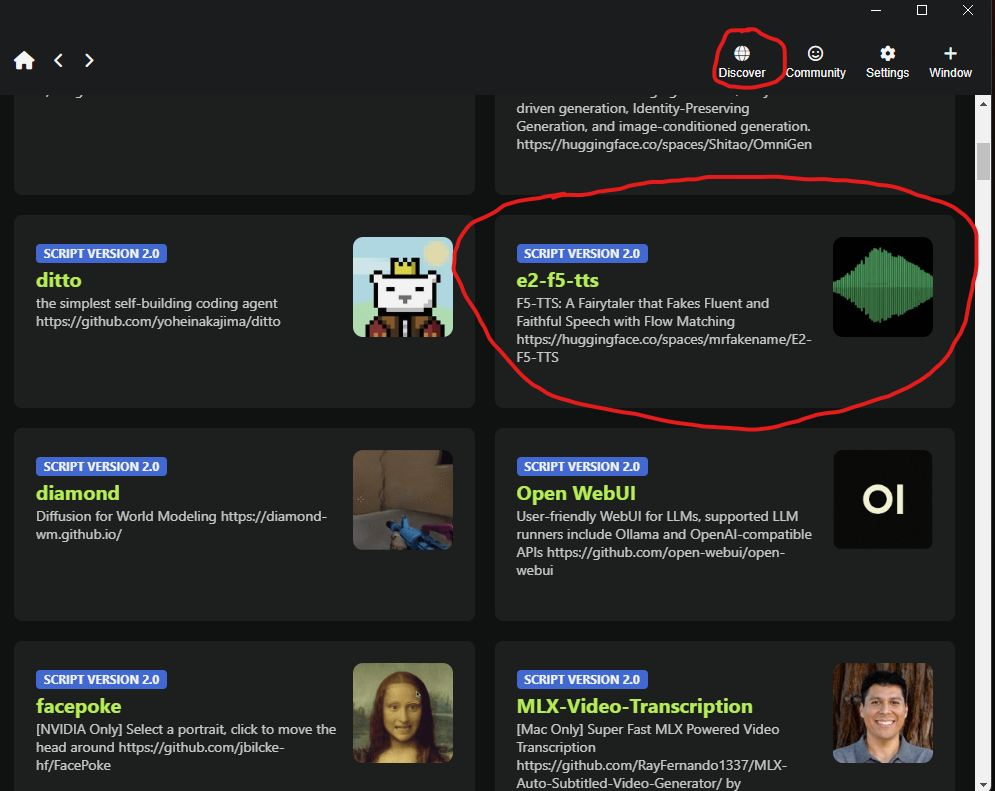Select the diamond game screenshot thumbnail
The height and width of the screenshot is (791, 995).
403,500
